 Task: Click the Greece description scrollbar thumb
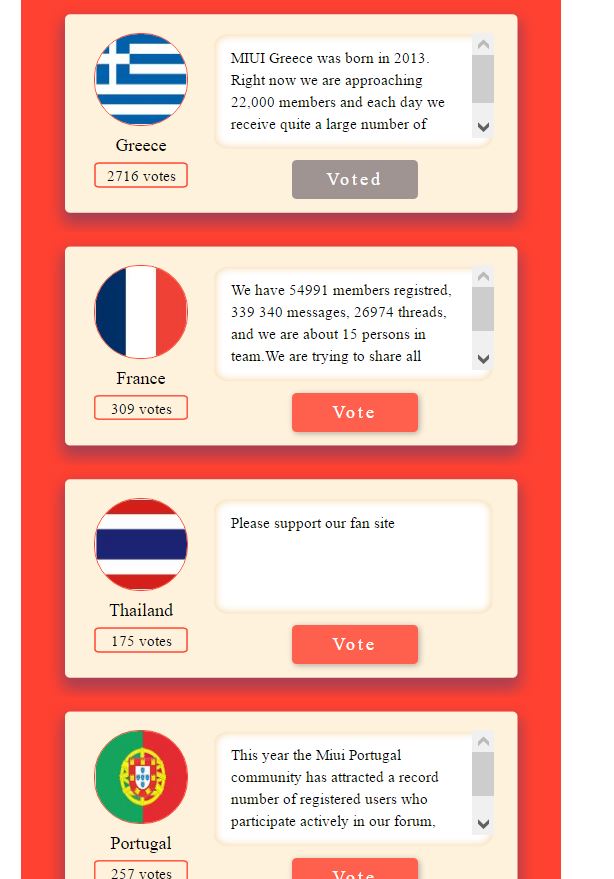(483, 79)
